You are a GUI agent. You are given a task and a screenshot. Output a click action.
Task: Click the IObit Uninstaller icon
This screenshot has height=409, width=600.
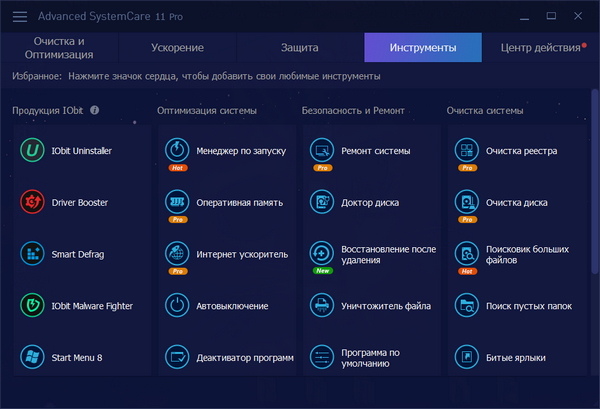pos(33,150)
